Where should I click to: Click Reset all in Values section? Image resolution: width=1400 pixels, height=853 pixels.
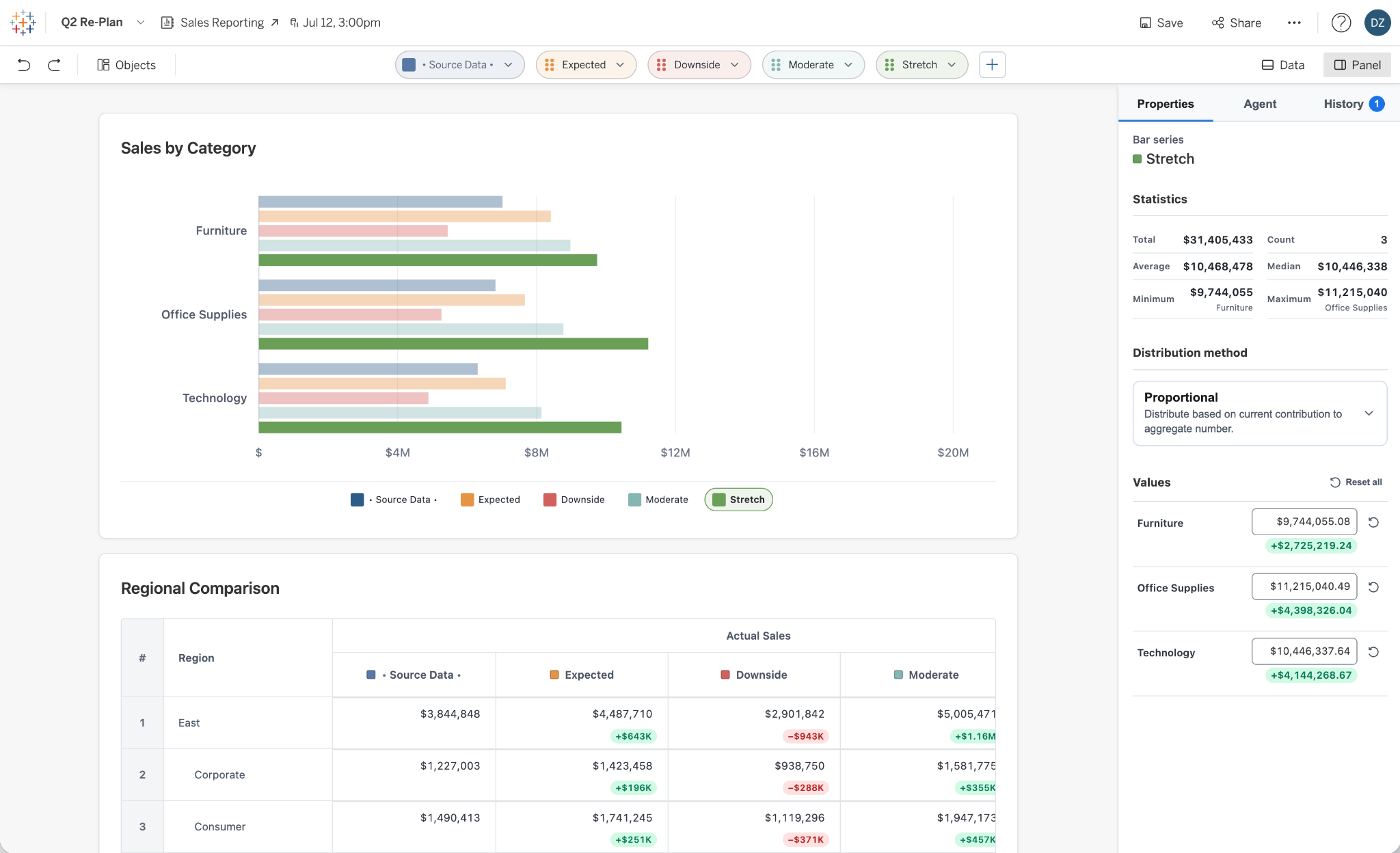click(1356, 483)
